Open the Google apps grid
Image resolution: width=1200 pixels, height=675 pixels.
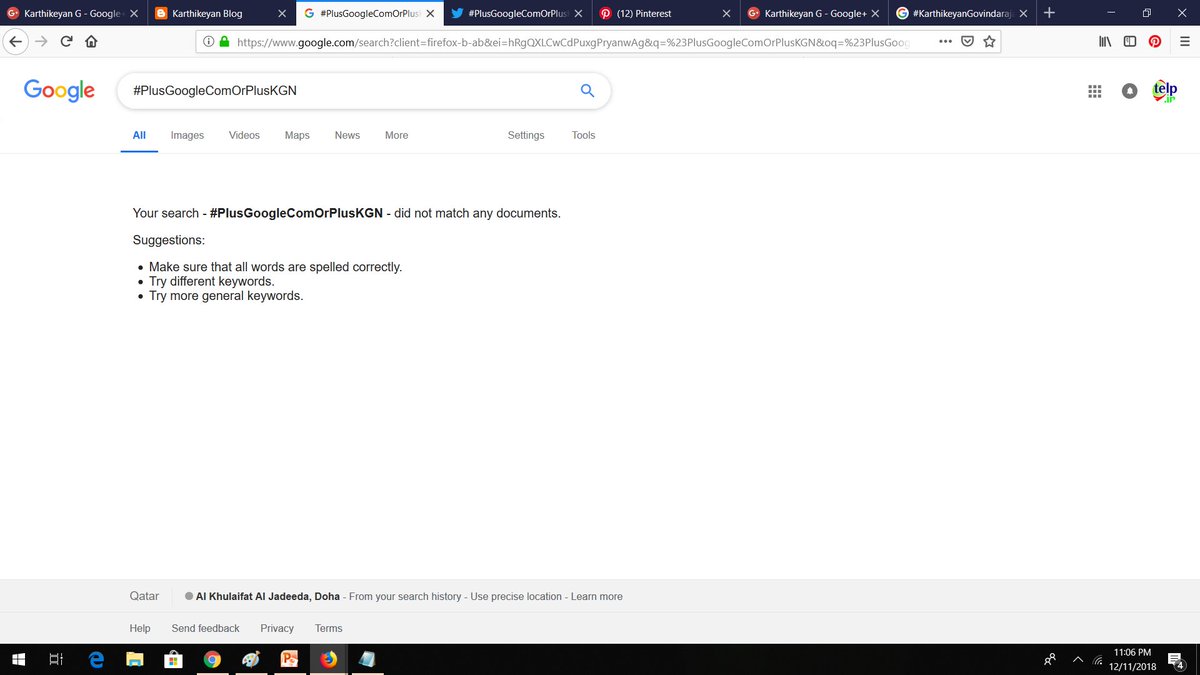1094,91
